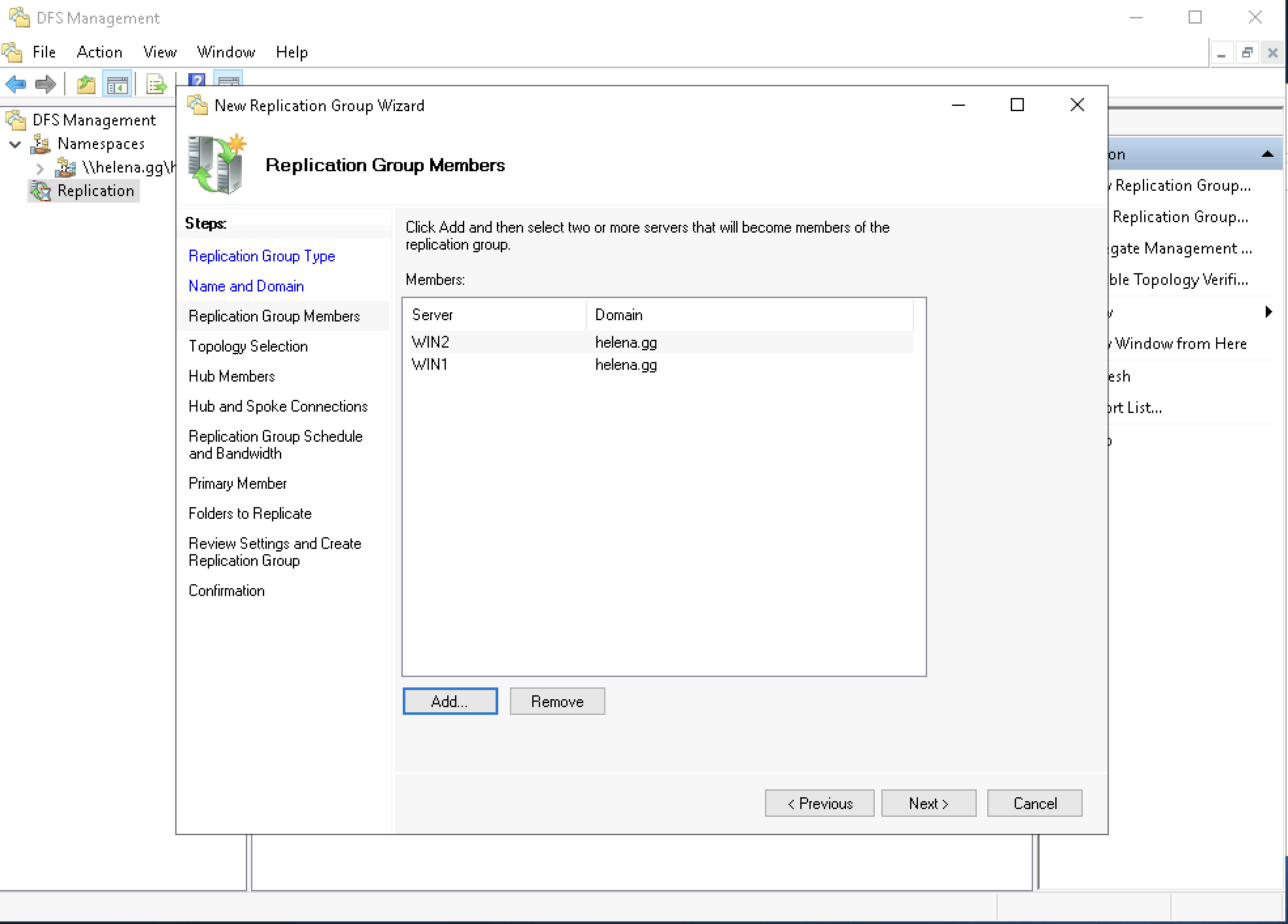
Task: Click the gray Forward arrow toolbar icon
Action: [x=45, y=84]
